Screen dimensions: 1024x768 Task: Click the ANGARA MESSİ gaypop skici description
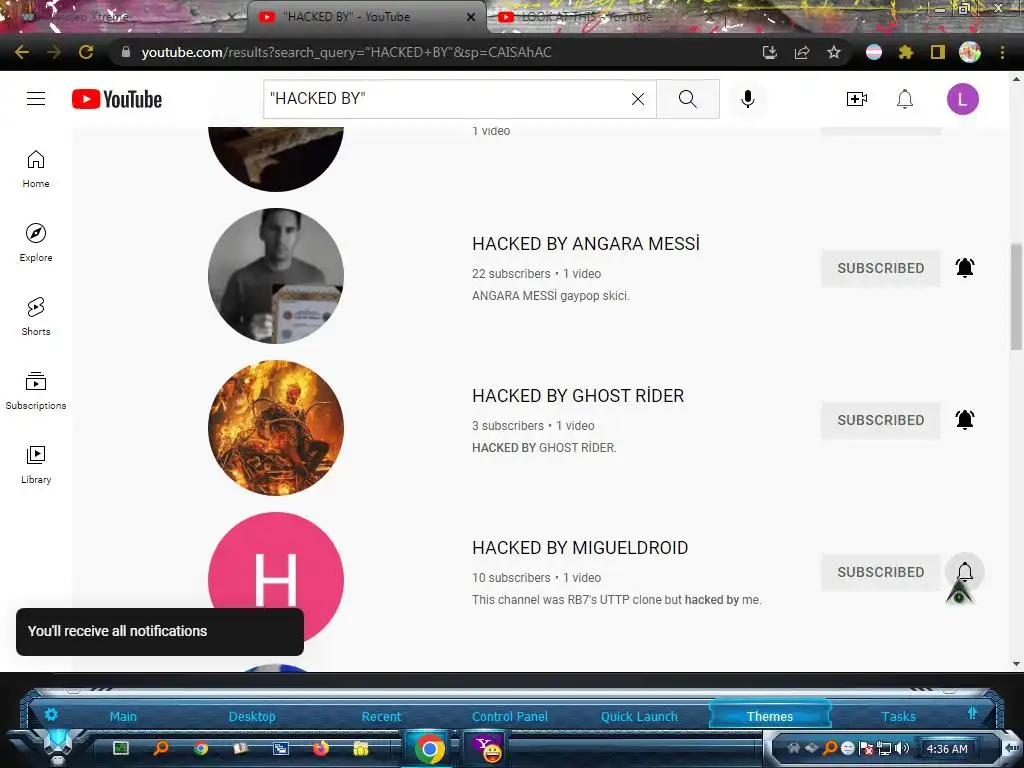pos(551,296)
